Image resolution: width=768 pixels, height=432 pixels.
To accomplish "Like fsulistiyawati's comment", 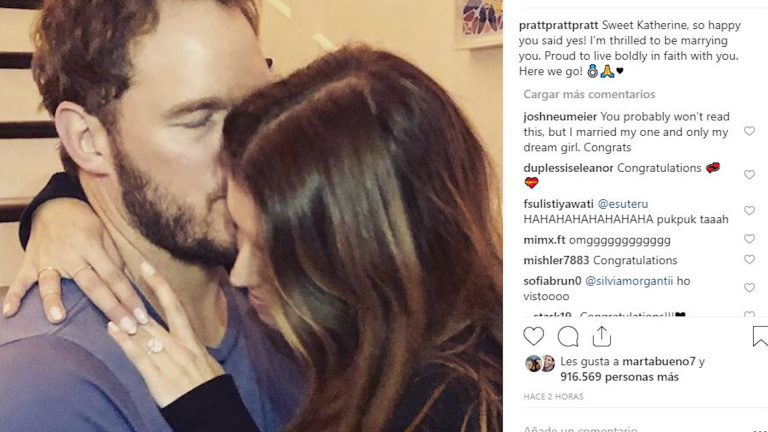I will (749, 211).
